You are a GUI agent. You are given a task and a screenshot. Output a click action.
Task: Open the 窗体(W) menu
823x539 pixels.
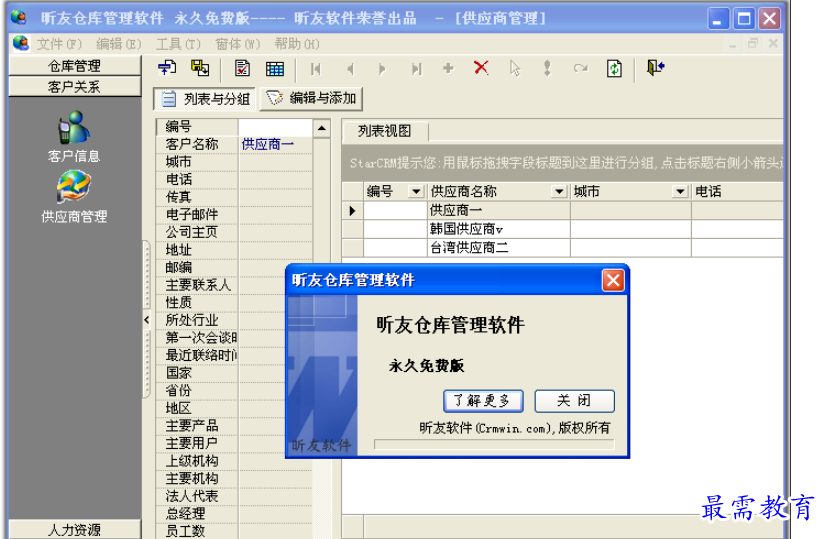238,44
